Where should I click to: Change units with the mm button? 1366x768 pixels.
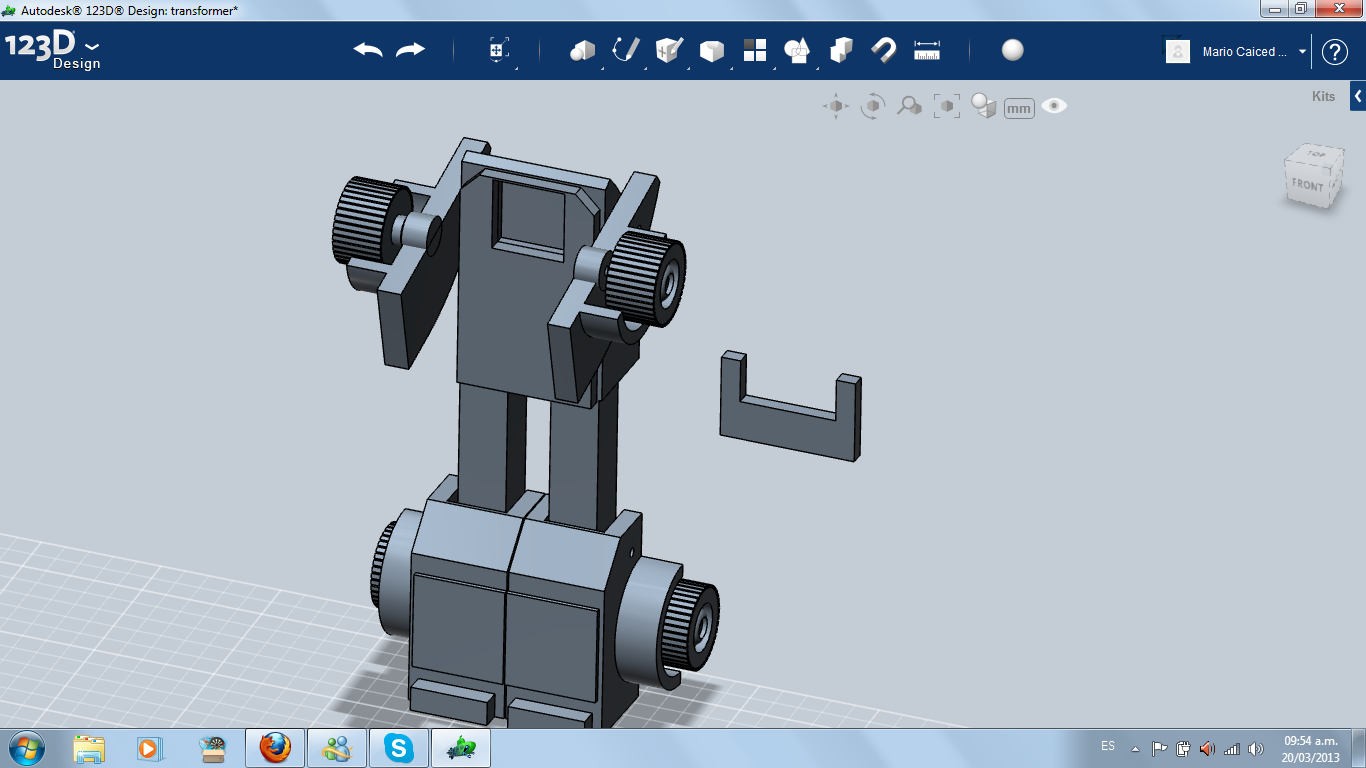tap(1019, 108)
